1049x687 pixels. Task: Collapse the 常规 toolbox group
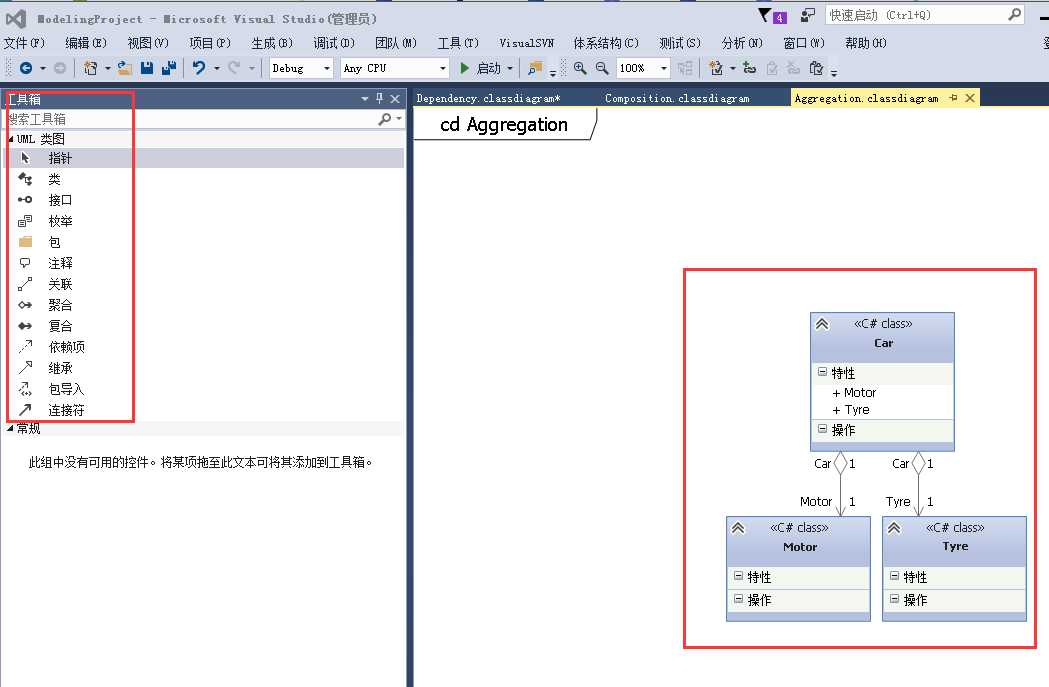(11, 429)
